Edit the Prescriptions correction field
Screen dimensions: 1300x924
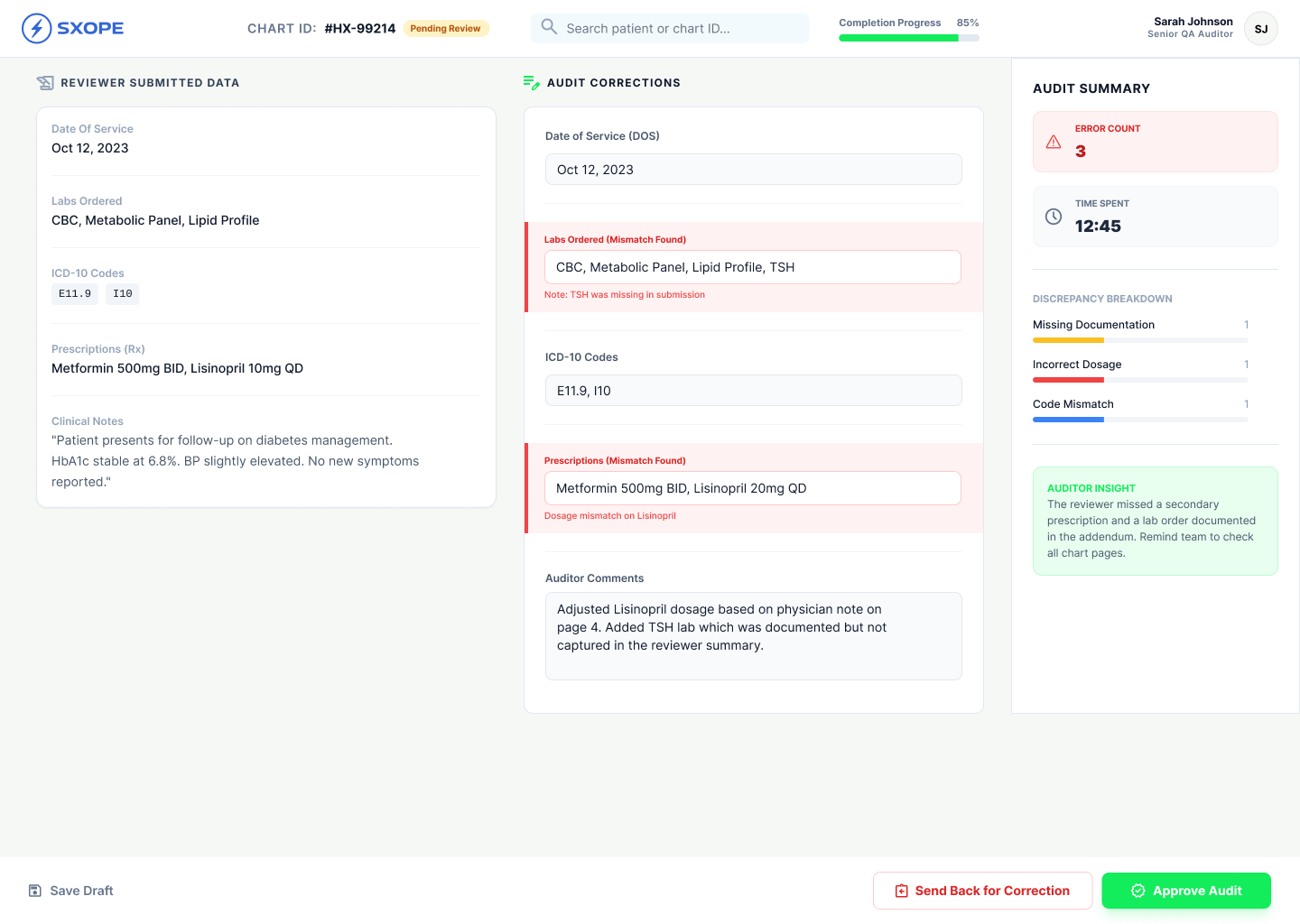coord(753,488)
